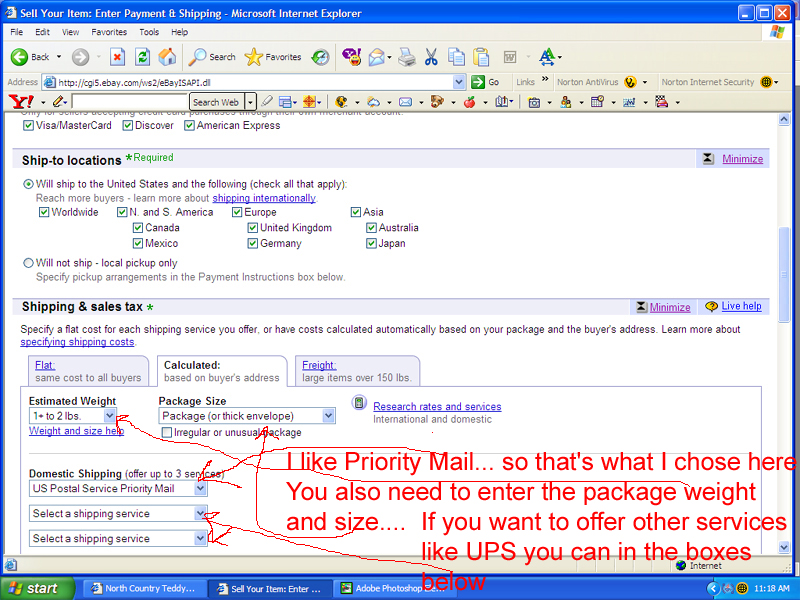Refresh the page with the Refresh icon
The height and width of the screenshot is (600, 800).
click(x=143, y=57)
